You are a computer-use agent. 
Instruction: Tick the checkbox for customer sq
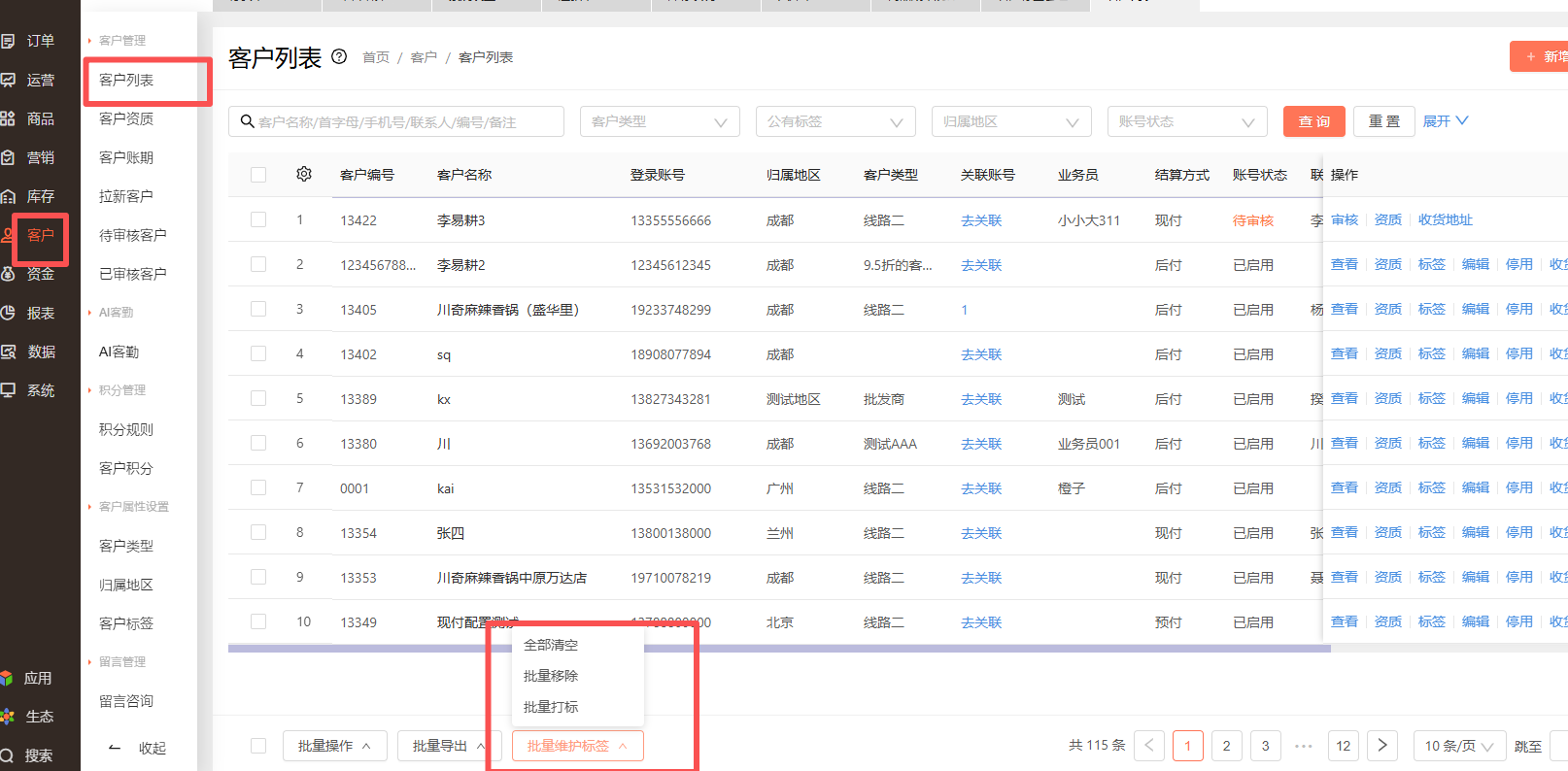click(x=258, y=353)
